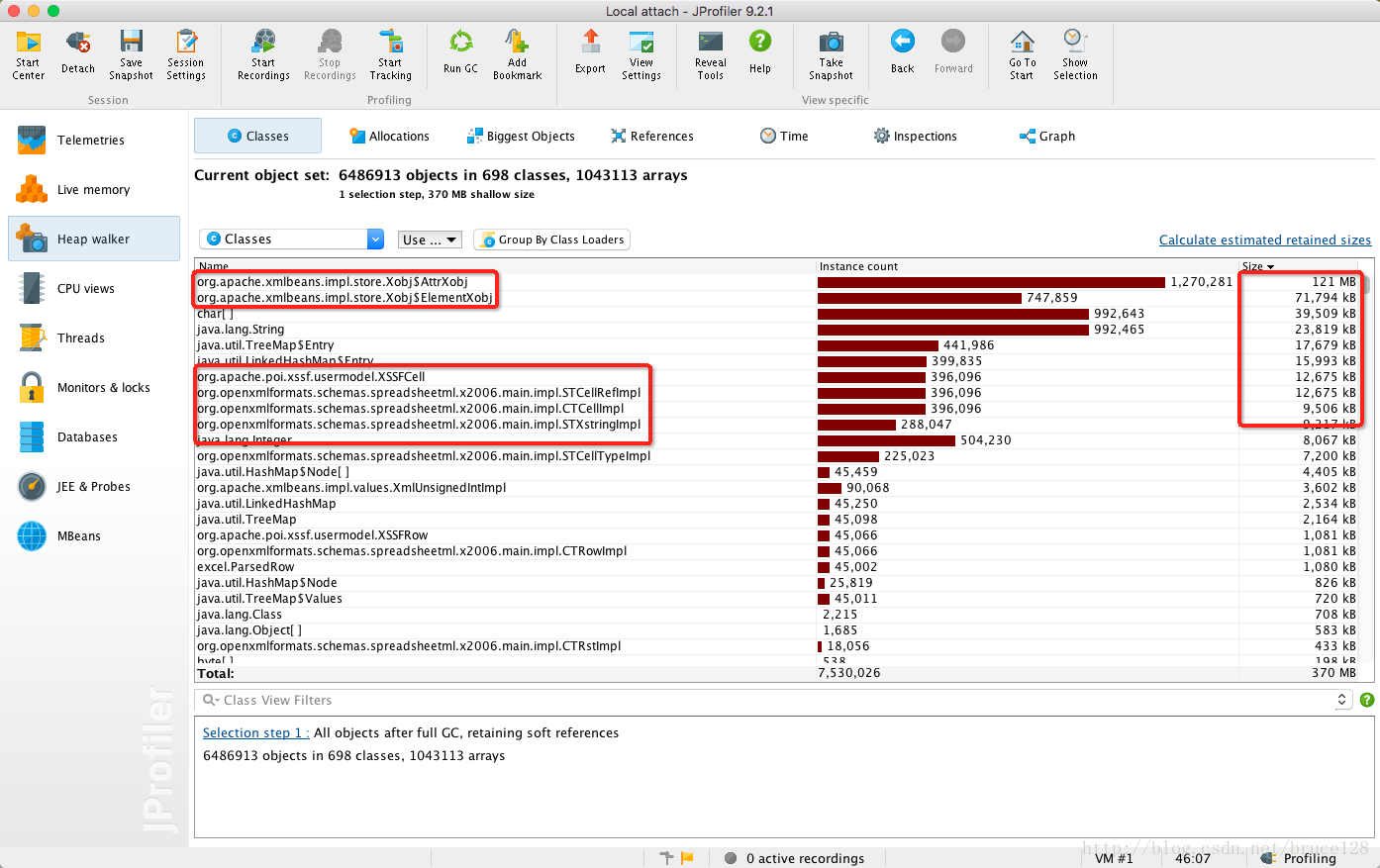This screenshot has height=868, width=1380.
Task: Sort by the Instance count column header
Action: [x=1027, y=266]
